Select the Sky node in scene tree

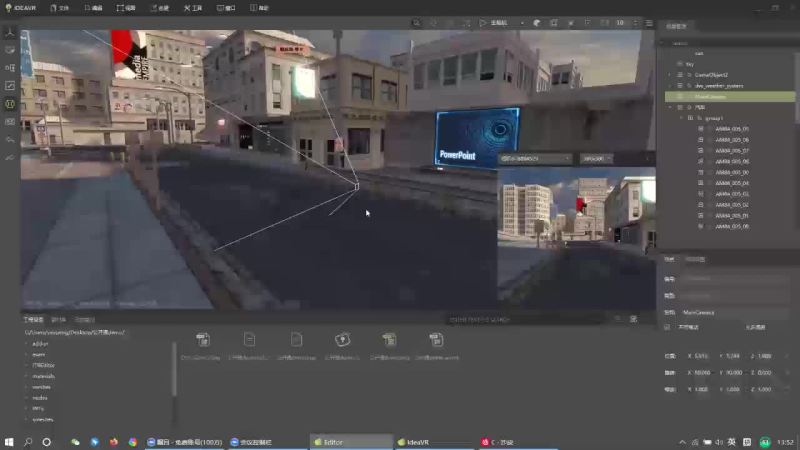[x=690, y=64]
